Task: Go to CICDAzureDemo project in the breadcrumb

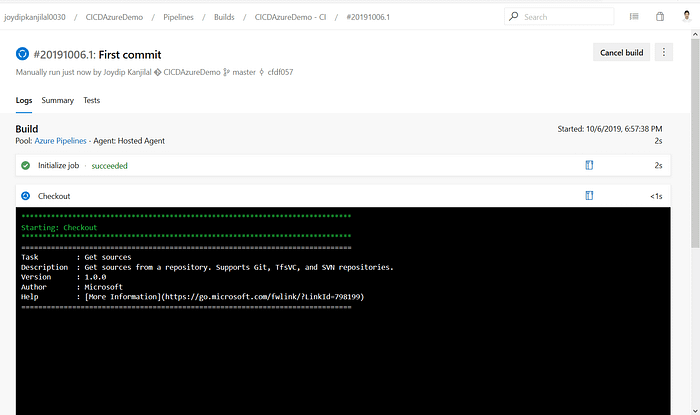Action: tap(114, 17)
